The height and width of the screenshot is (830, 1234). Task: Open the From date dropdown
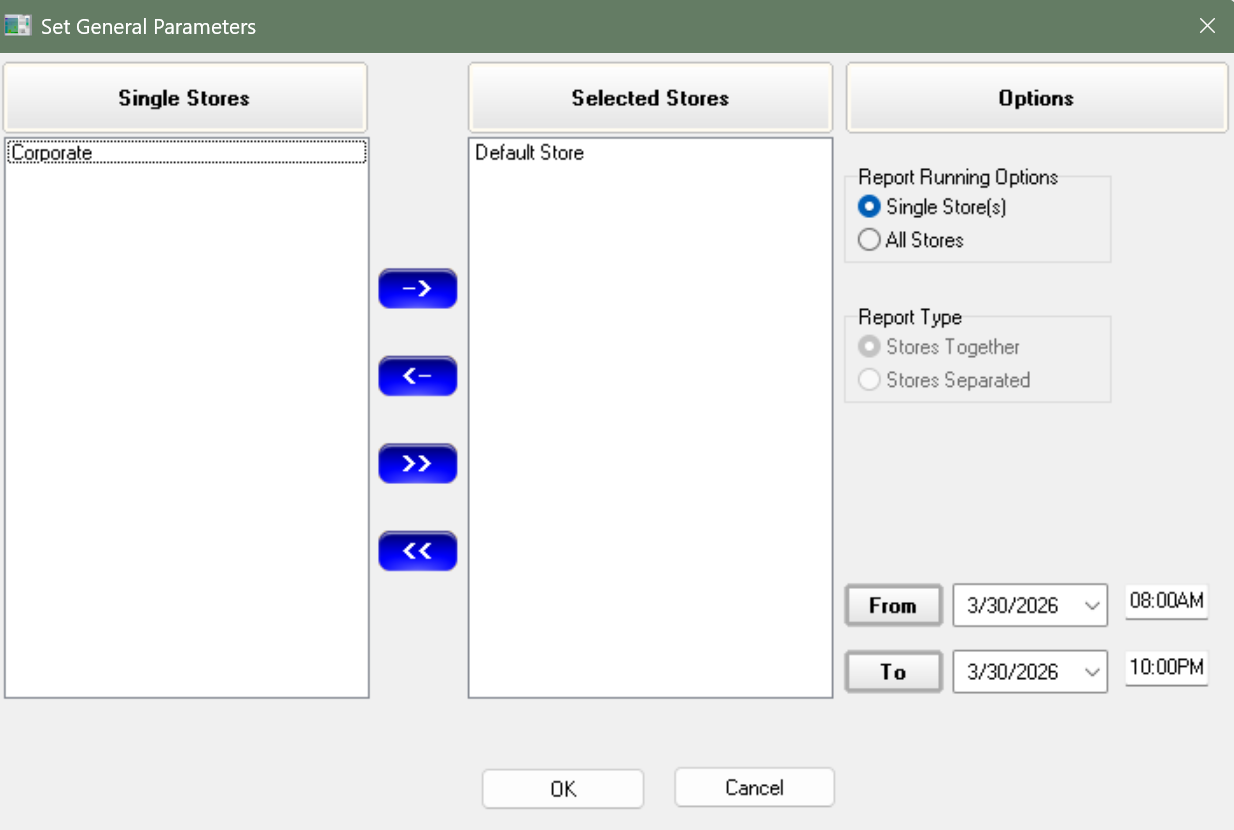pyautogui.click(x=1092, y=606)
